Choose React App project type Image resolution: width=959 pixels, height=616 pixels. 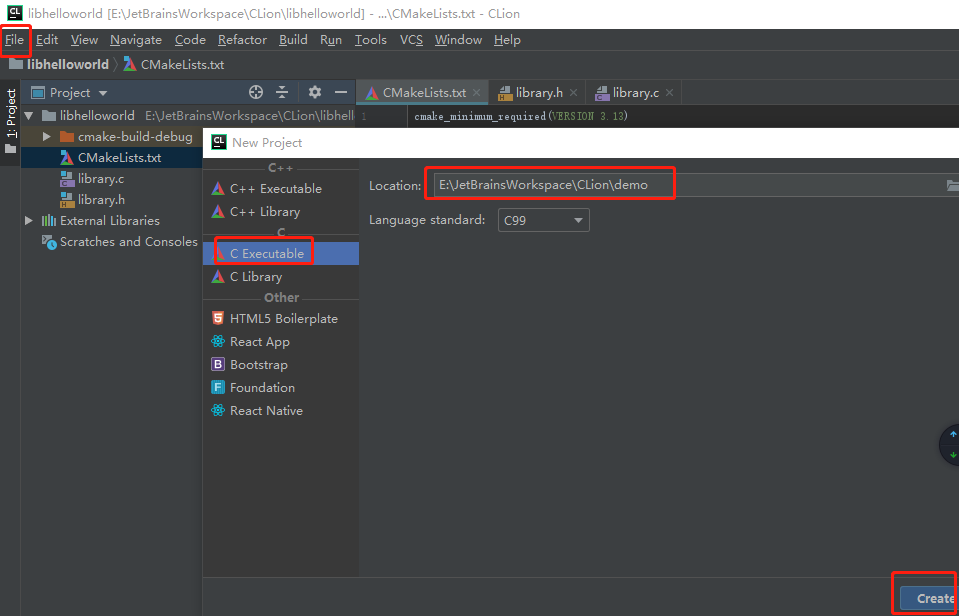click(x=281, y=342)
